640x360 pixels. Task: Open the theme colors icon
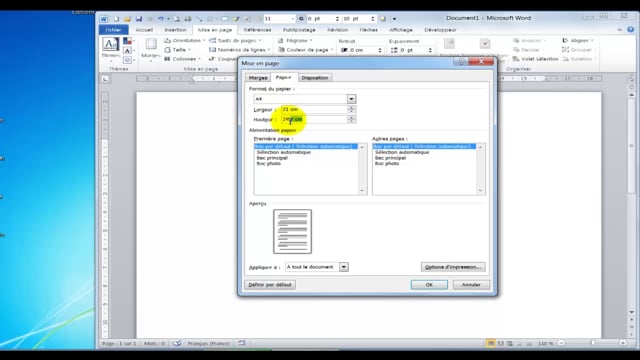click(128, 41)
